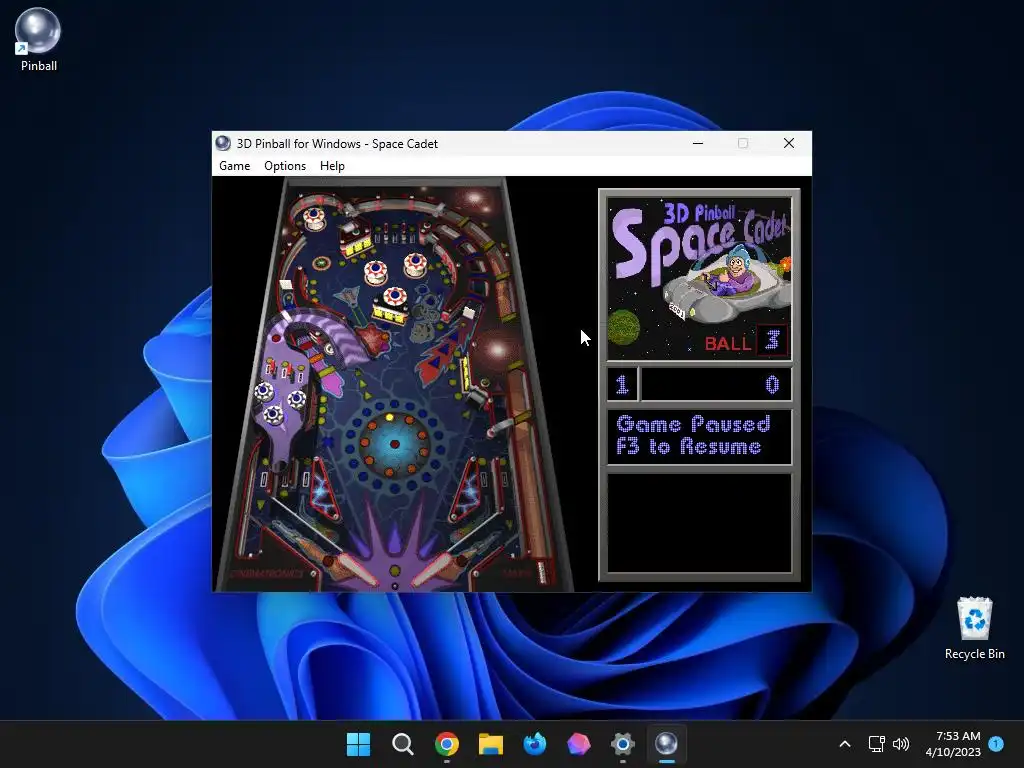Close the 3D Pinball window

click(x=789, y=143)
